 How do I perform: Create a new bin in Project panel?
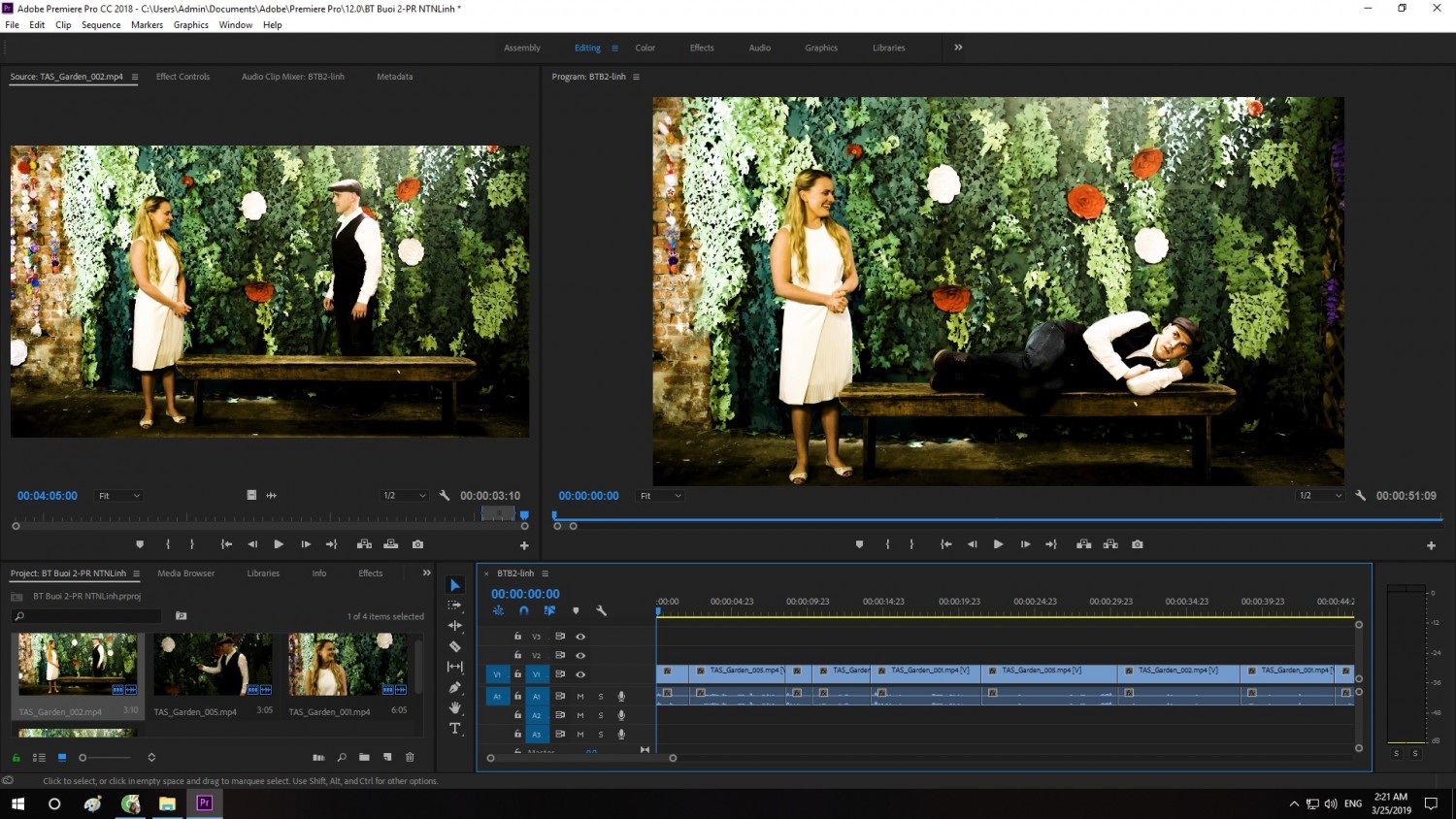point(364,757)
